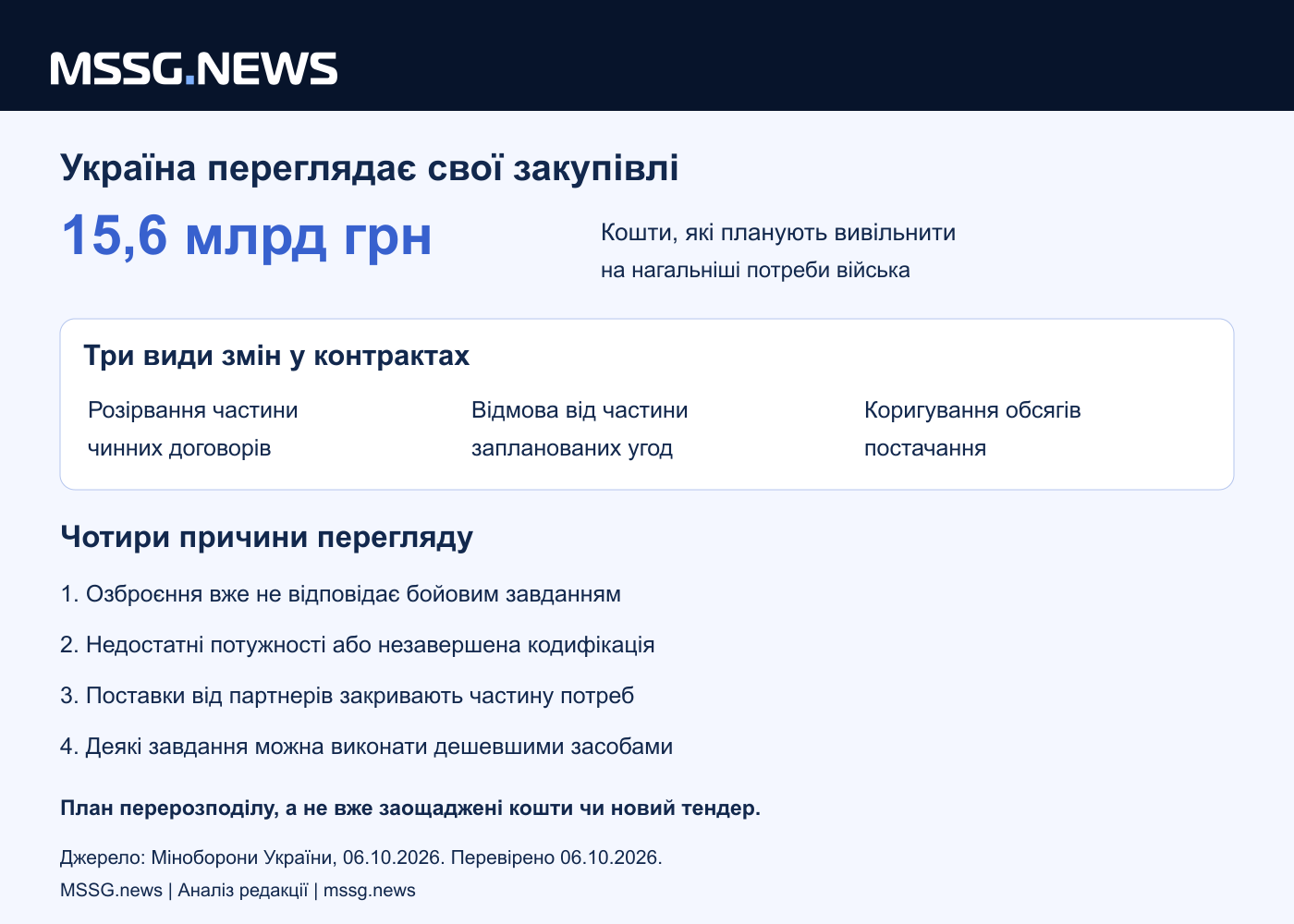
Task: Click "Коригування обсягів постачання" item
Action: click(x=972, y=429)
